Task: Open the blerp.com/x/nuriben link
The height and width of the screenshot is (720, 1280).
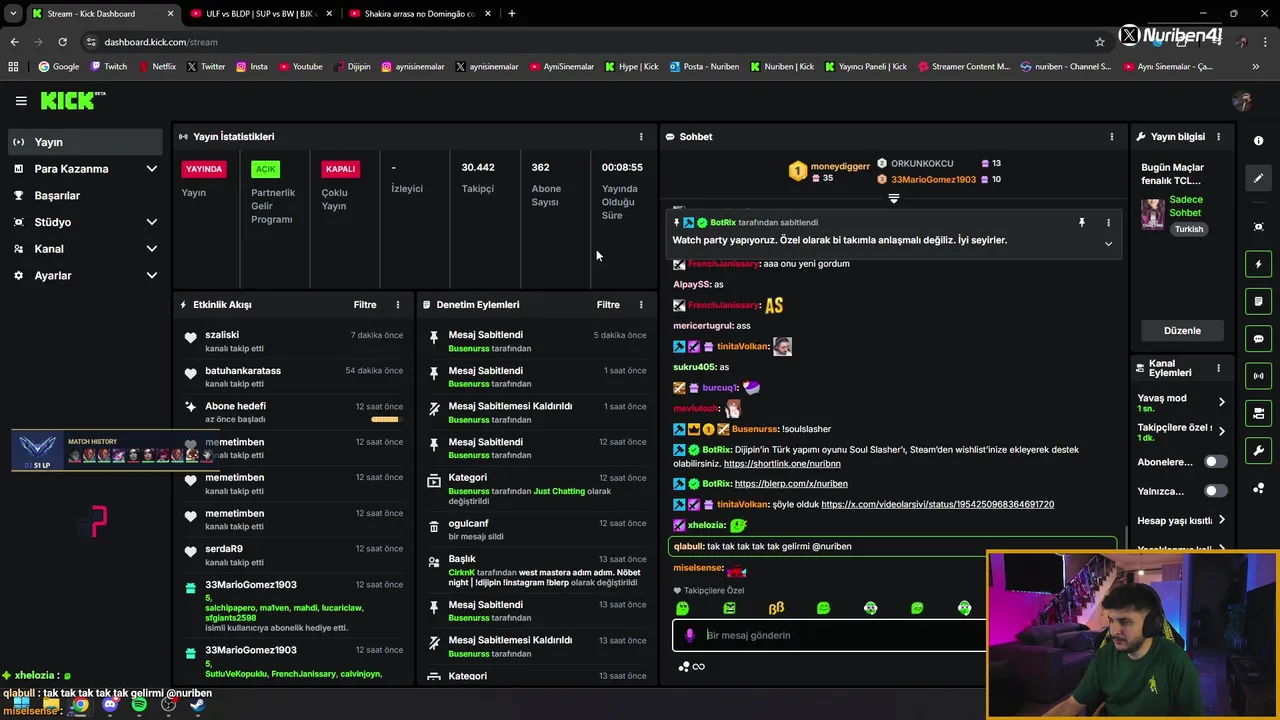Action: click(791, 484)
